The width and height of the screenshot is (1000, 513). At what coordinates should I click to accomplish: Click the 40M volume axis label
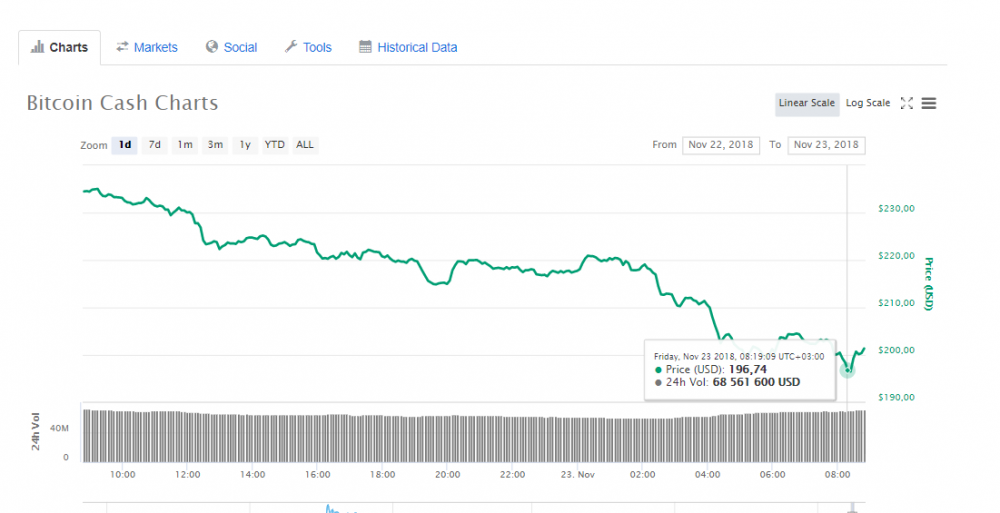(x=59, y=428)
